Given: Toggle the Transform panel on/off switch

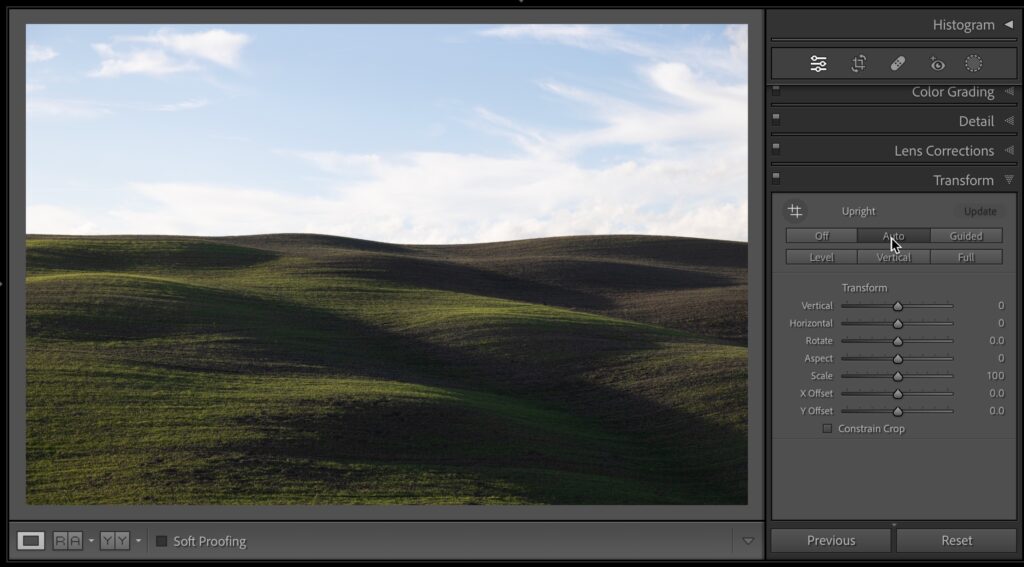Looking at the screenshot, I should tap(776, 179).
